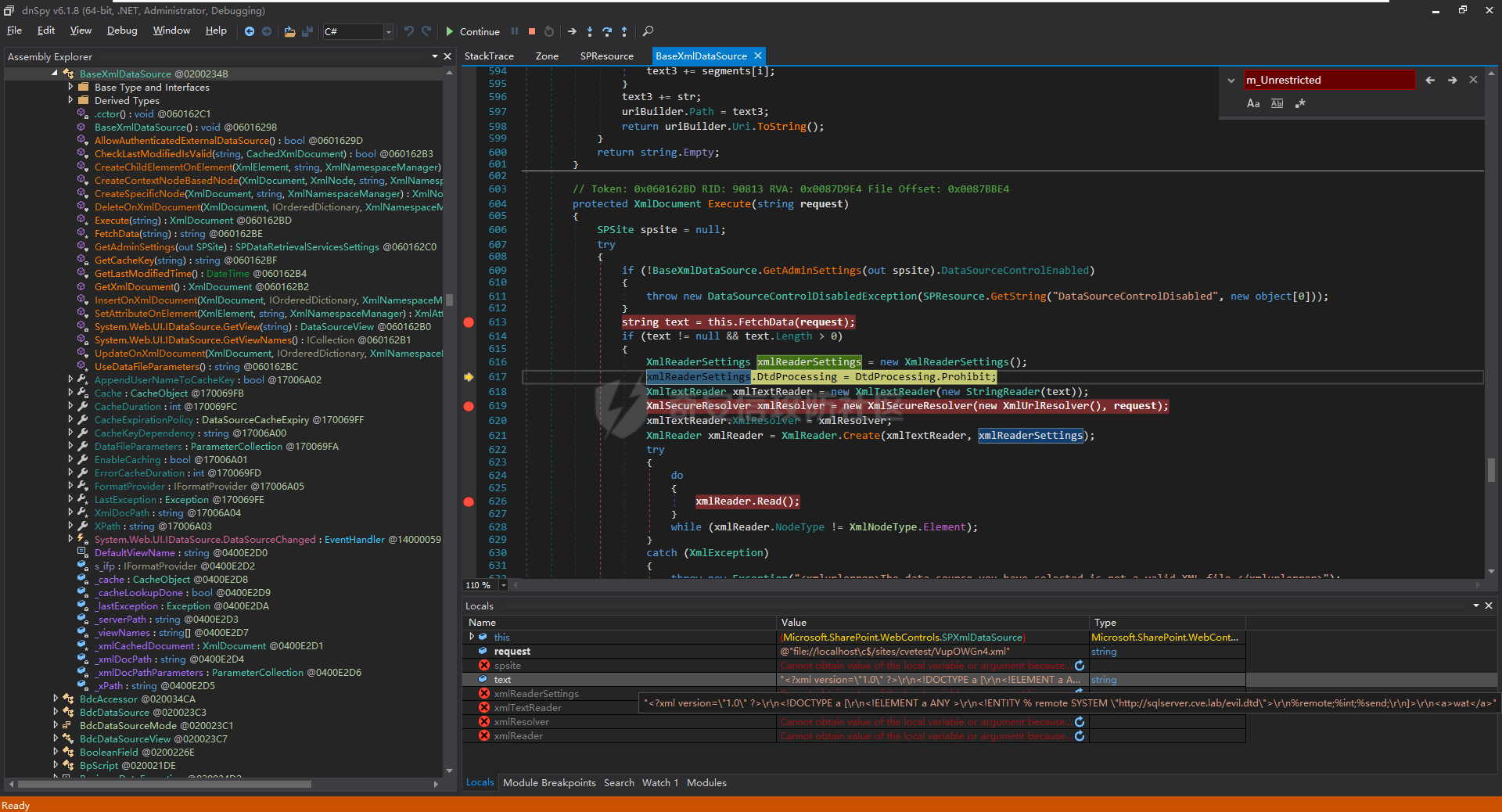Screen dimensions: 1502x812
Task: Open the Window menu
Action: (x=171, y=31)
